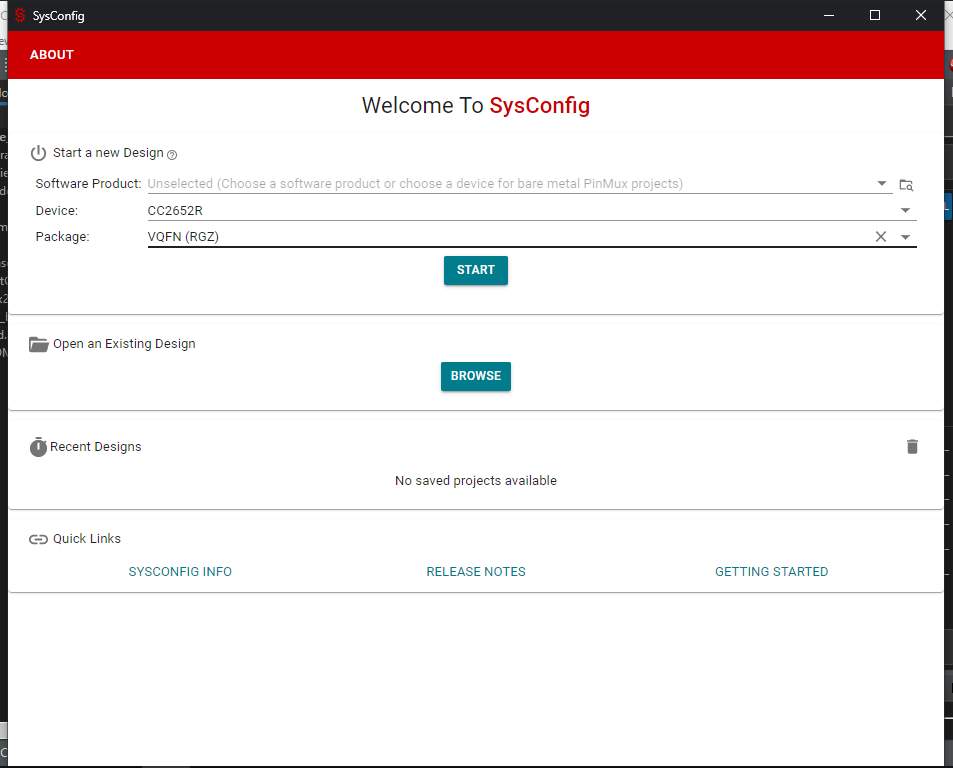Image resolution: width=953 pixels, height=768 pixels.
Task: Click the 'Open an Existing Design' label
Action: [124, 344]
